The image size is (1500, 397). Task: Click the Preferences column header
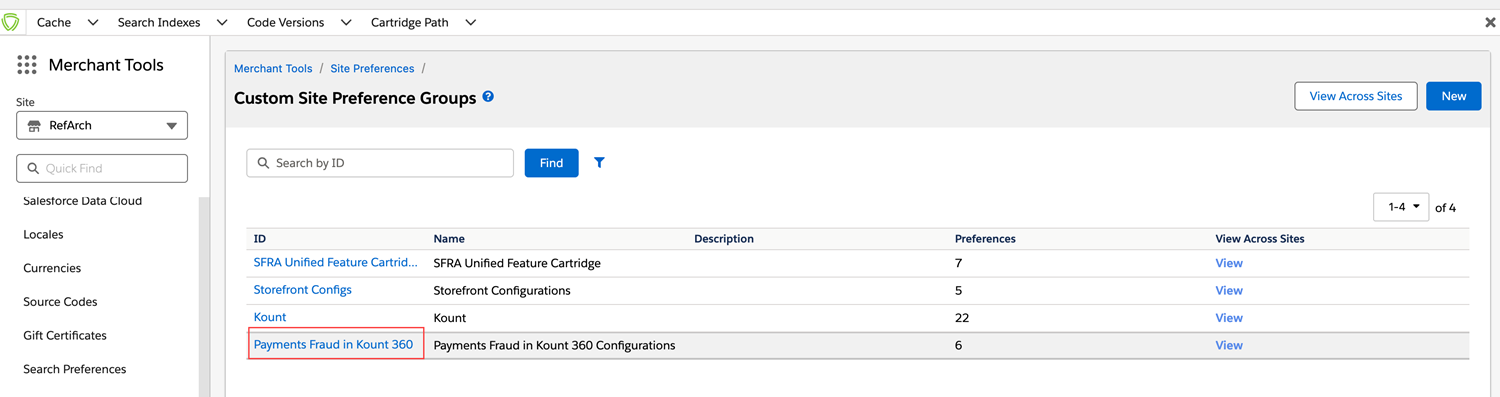click(985, 239)
